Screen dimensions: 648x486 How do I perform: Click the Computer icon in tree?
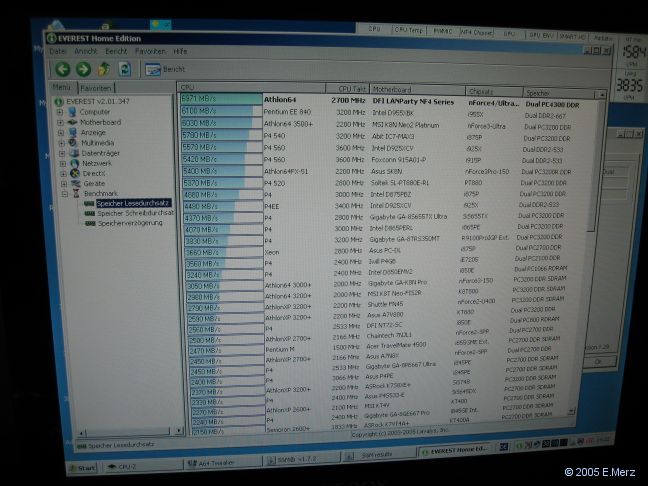coord(72,112)
